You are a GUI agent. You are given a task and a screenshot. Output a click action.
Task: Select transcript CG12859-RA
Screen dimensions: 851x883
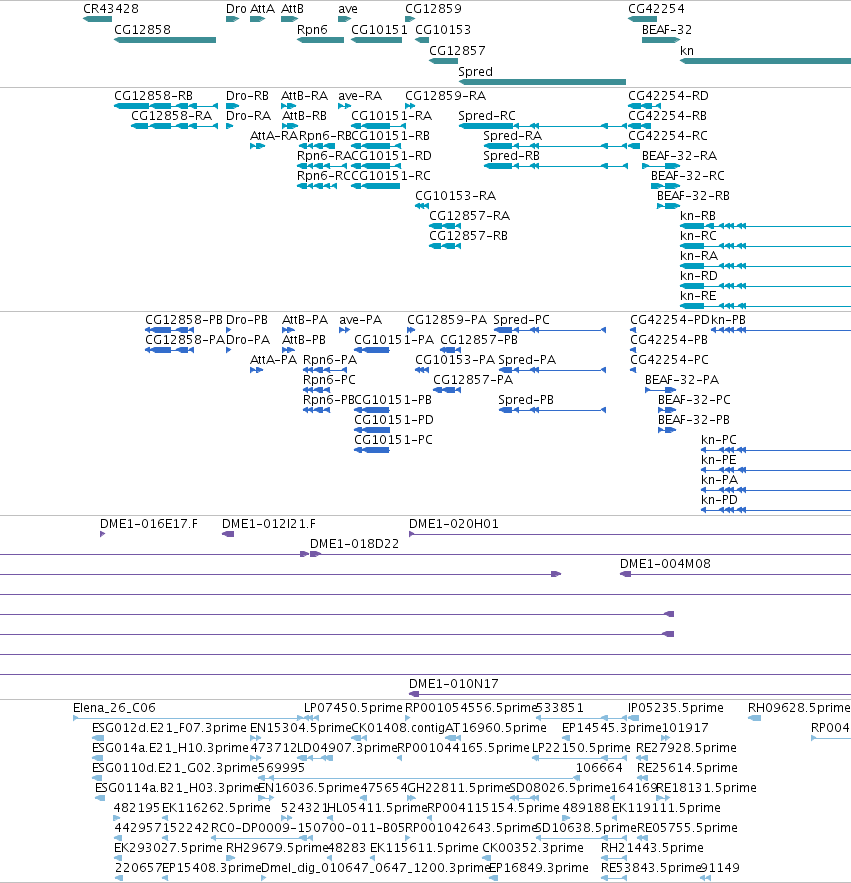pyautogui.click(x=410, y=106)
